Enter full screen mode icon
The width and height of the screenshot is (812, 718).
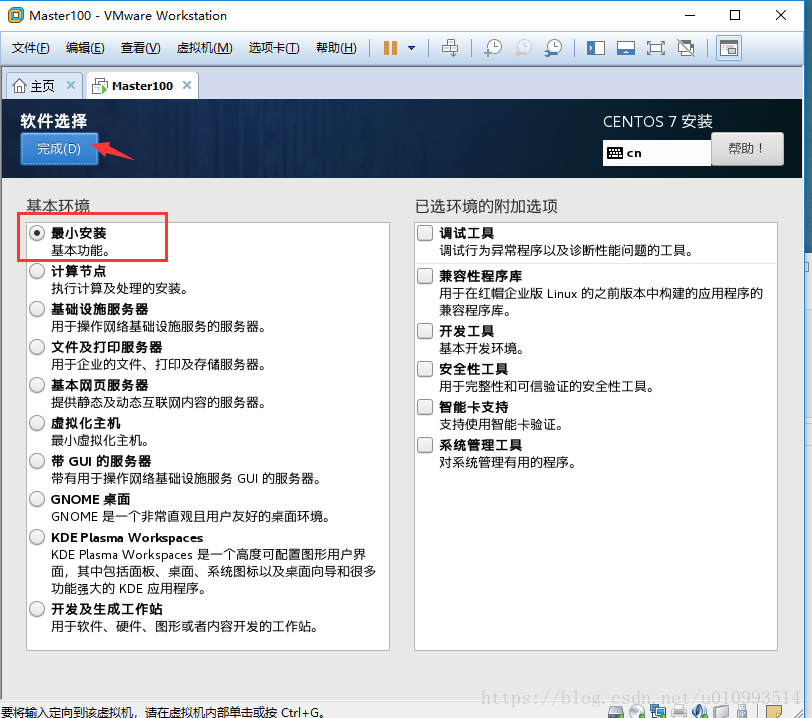656,48
